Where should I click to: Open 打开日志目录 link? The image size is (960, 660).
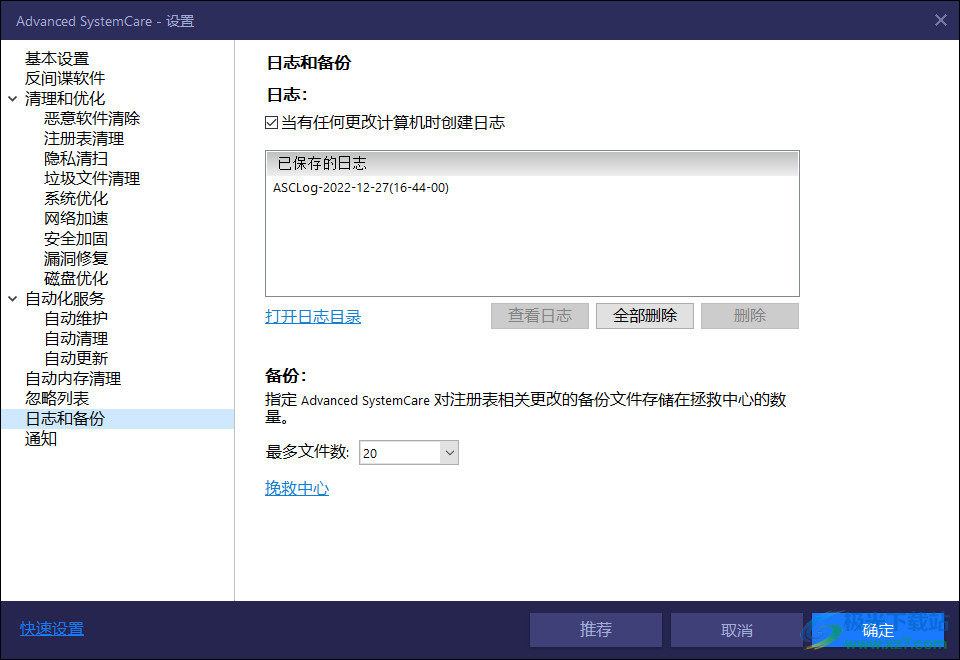tap(313, 317)
